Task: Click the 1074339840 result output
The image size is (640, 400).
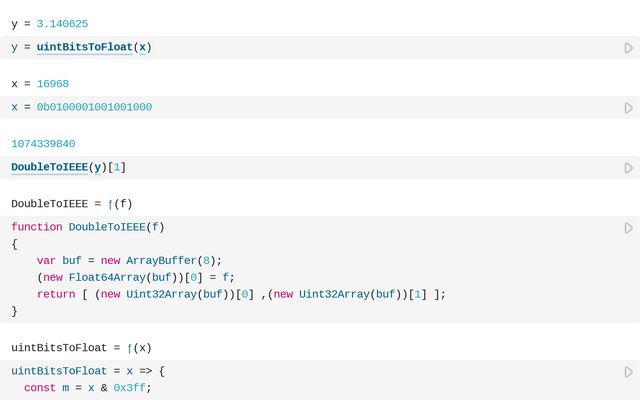Action: coord(43,144)
